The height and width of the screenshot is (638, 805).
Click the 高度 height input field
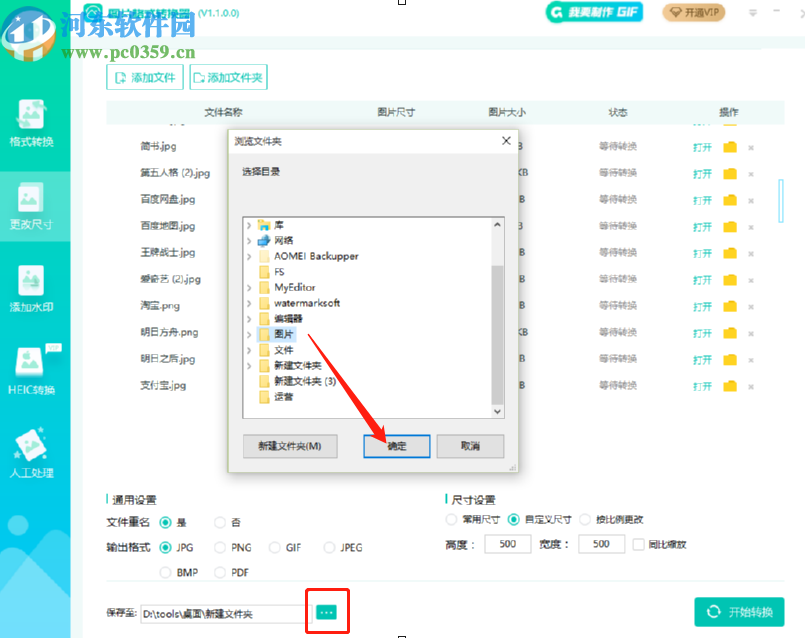(506, 543)
